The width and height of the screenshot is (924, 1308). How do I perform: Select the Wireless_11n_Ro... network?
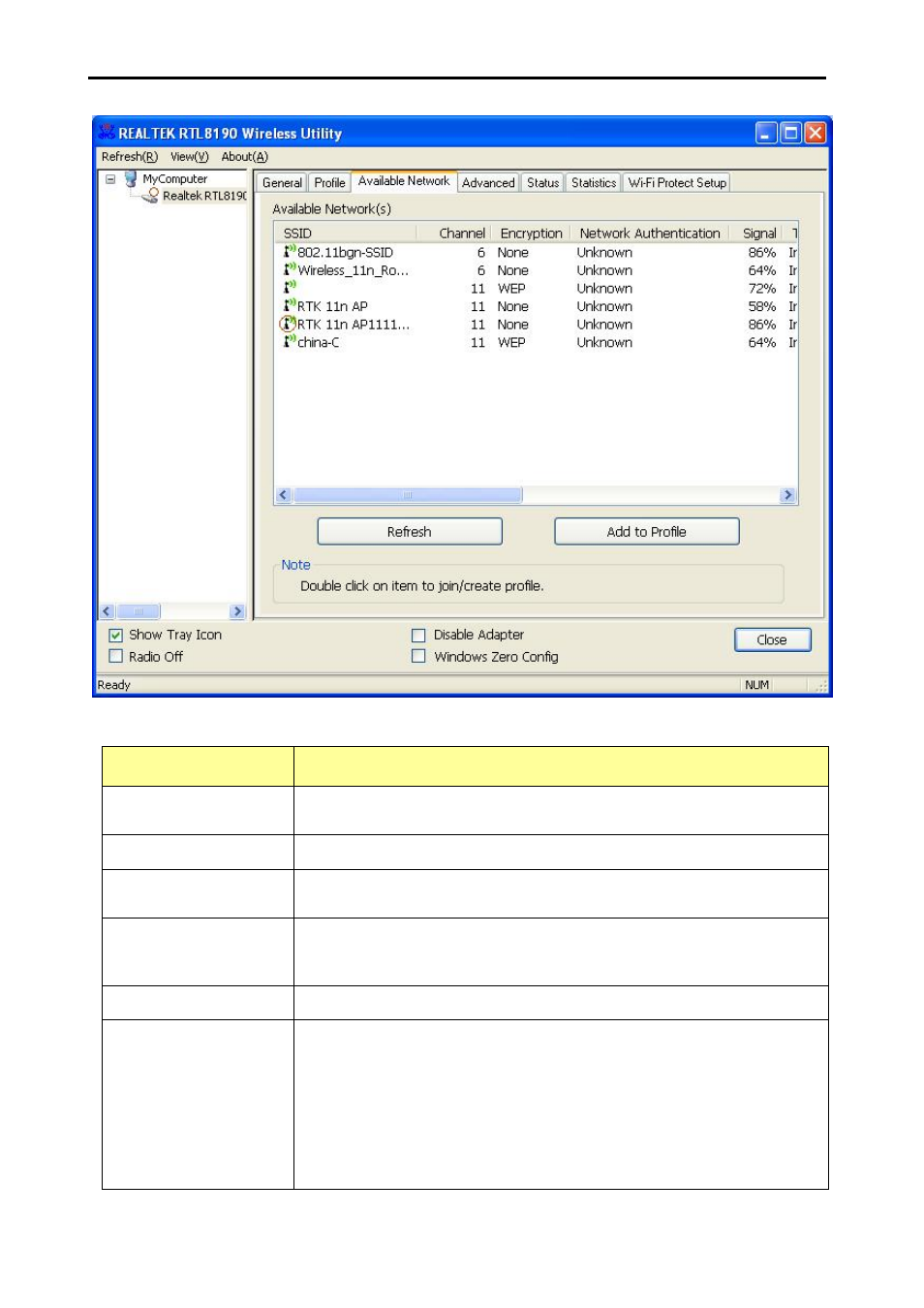click(353, 270)
